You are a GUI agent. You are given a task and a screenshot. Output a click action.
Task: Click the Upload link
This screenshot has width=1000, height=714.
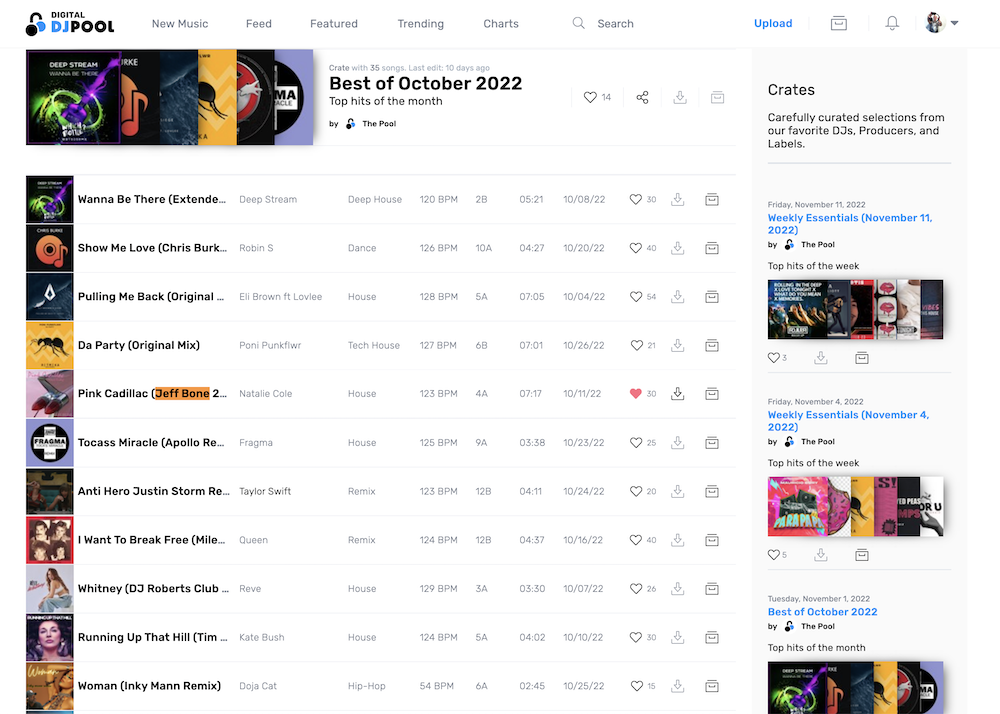pyautogui.click(x=773, y=24)
